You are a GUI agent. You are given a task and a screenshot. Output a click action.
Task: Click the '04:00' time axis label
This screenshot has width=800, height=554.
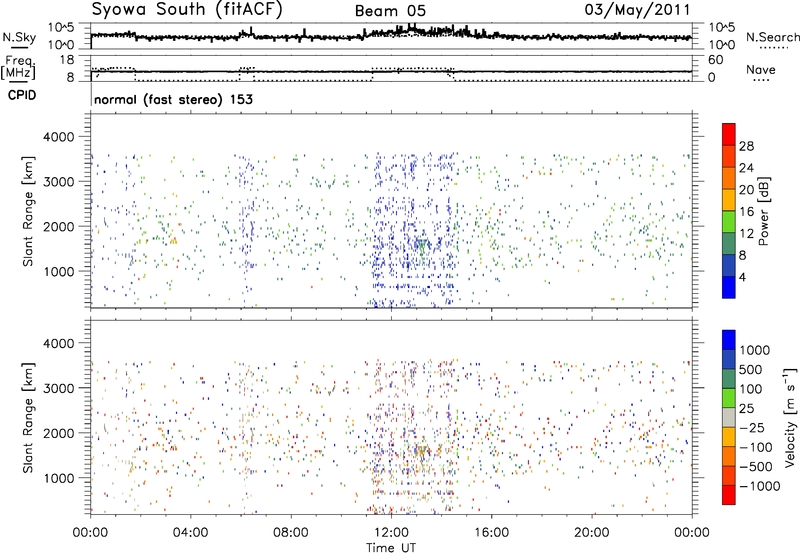point(190,533)
